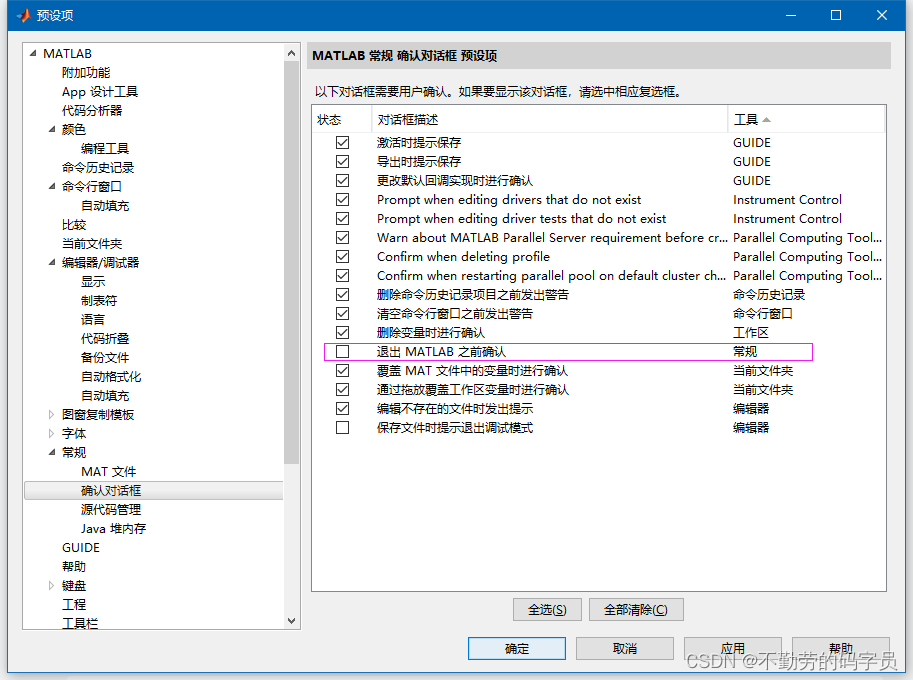Open 当前文件夹 preferences
This screenshot has height=680, width=913.
click(92, 243)
